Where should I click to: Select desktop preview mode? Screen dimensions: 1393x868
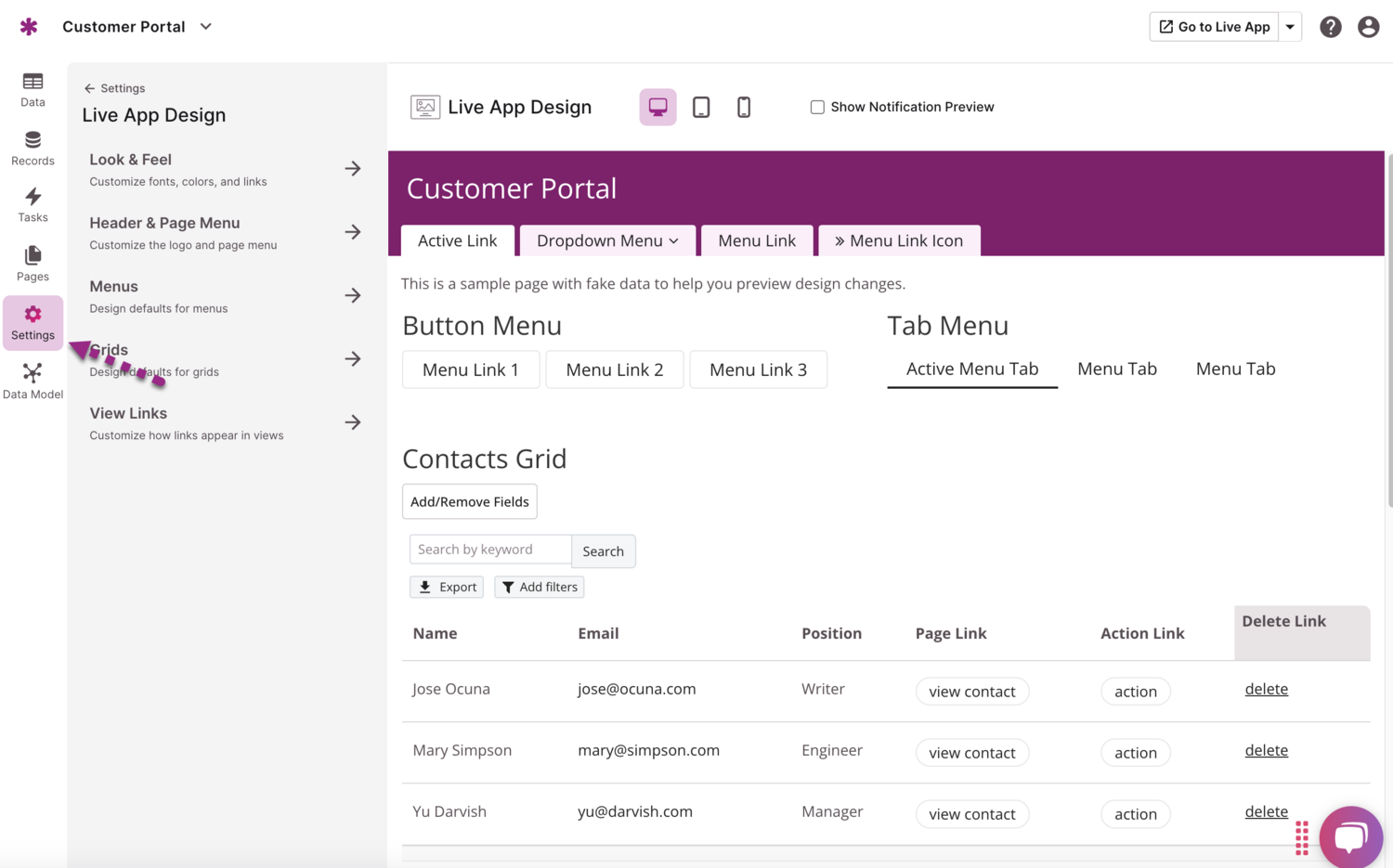tap(657, 107)
